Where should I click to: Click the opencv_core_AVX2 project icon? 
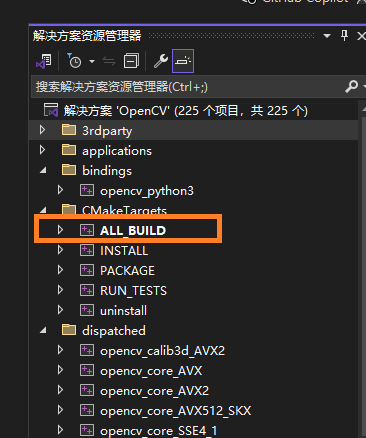(x=87, y=390)
